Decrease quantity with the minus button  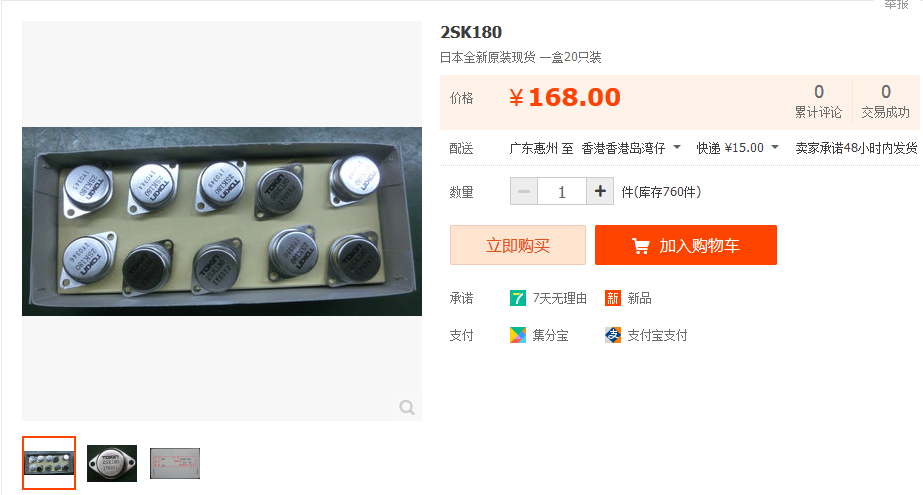click(524, 191)
